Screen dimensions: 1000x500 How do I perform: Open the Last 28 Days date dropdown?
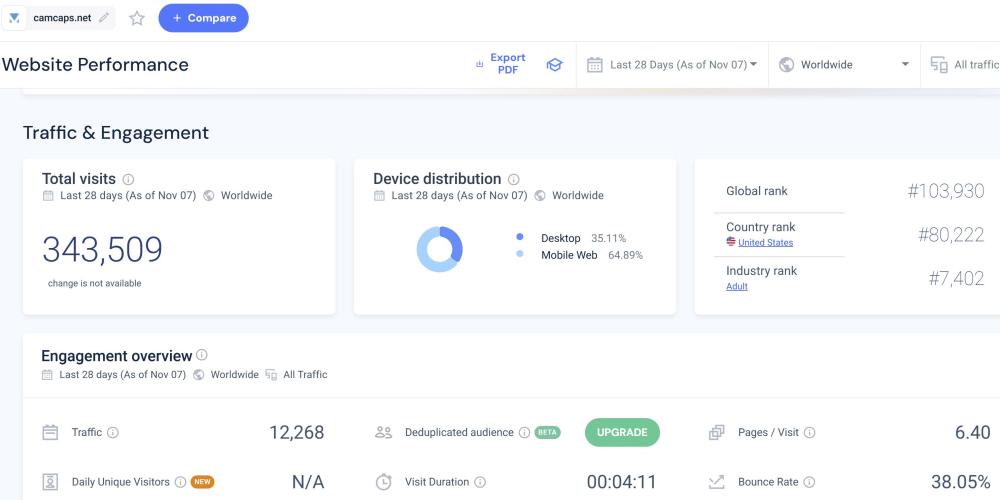(672, 65)
